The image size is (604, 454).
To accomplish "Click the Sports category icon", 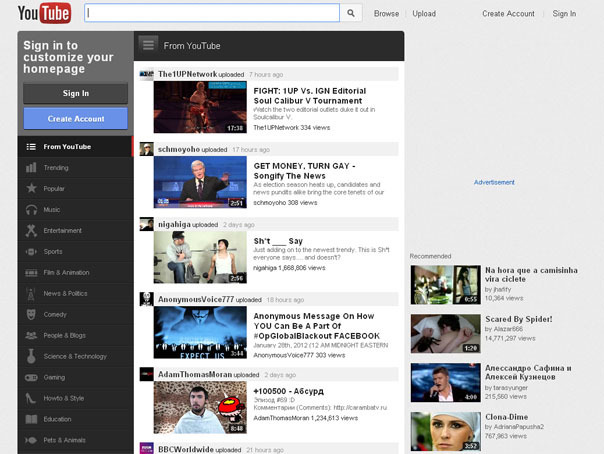I will tap(31, 251).
